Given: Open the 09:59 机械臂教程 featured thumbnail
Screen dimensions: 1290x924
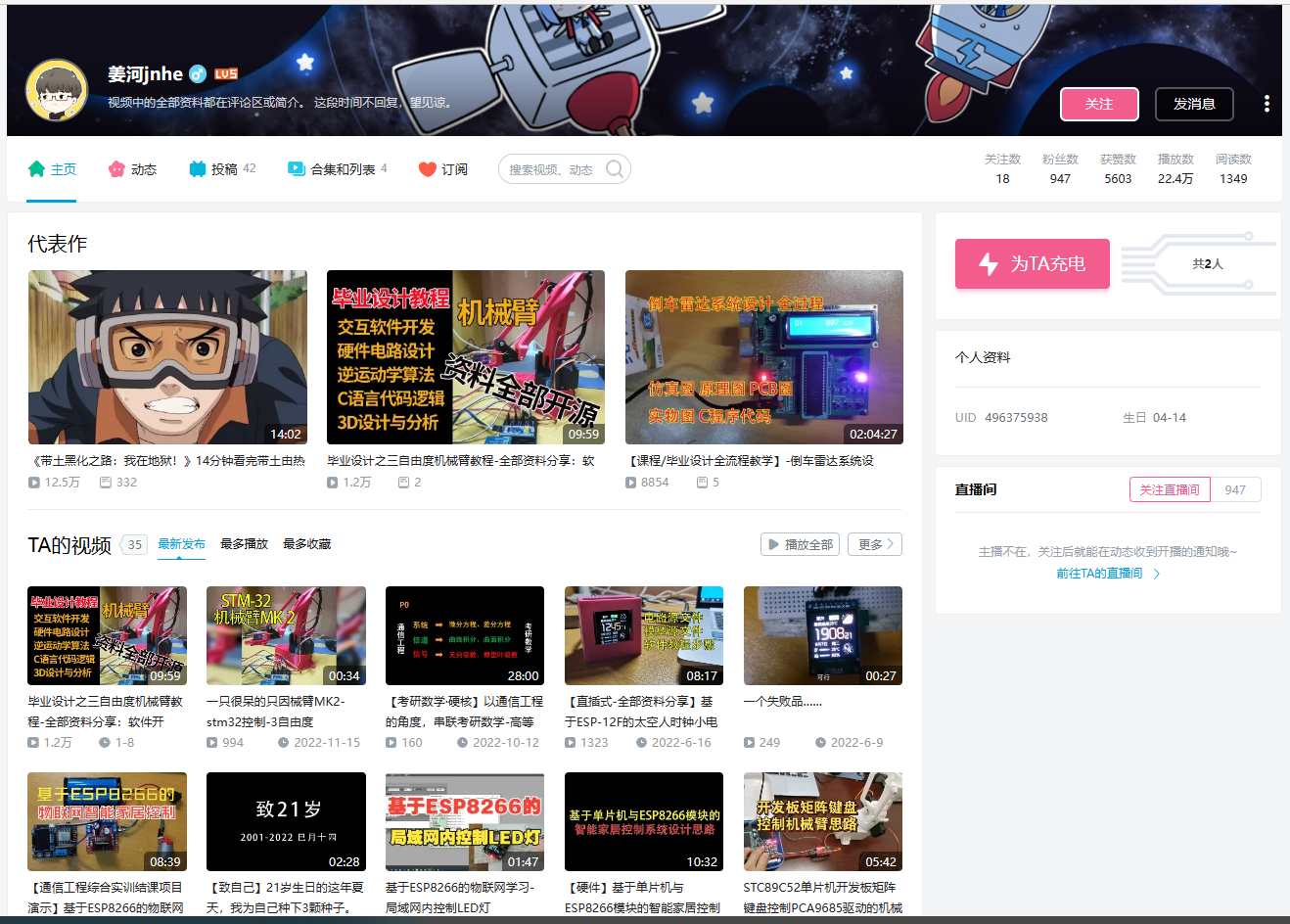Looking at the screenshot, I should pos(466,357).
